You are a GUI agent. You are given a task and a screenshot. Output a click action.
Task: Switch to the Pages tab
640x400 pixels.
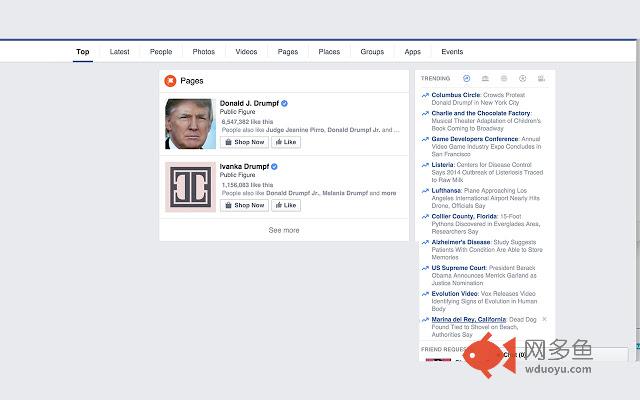tap(288, 52)
